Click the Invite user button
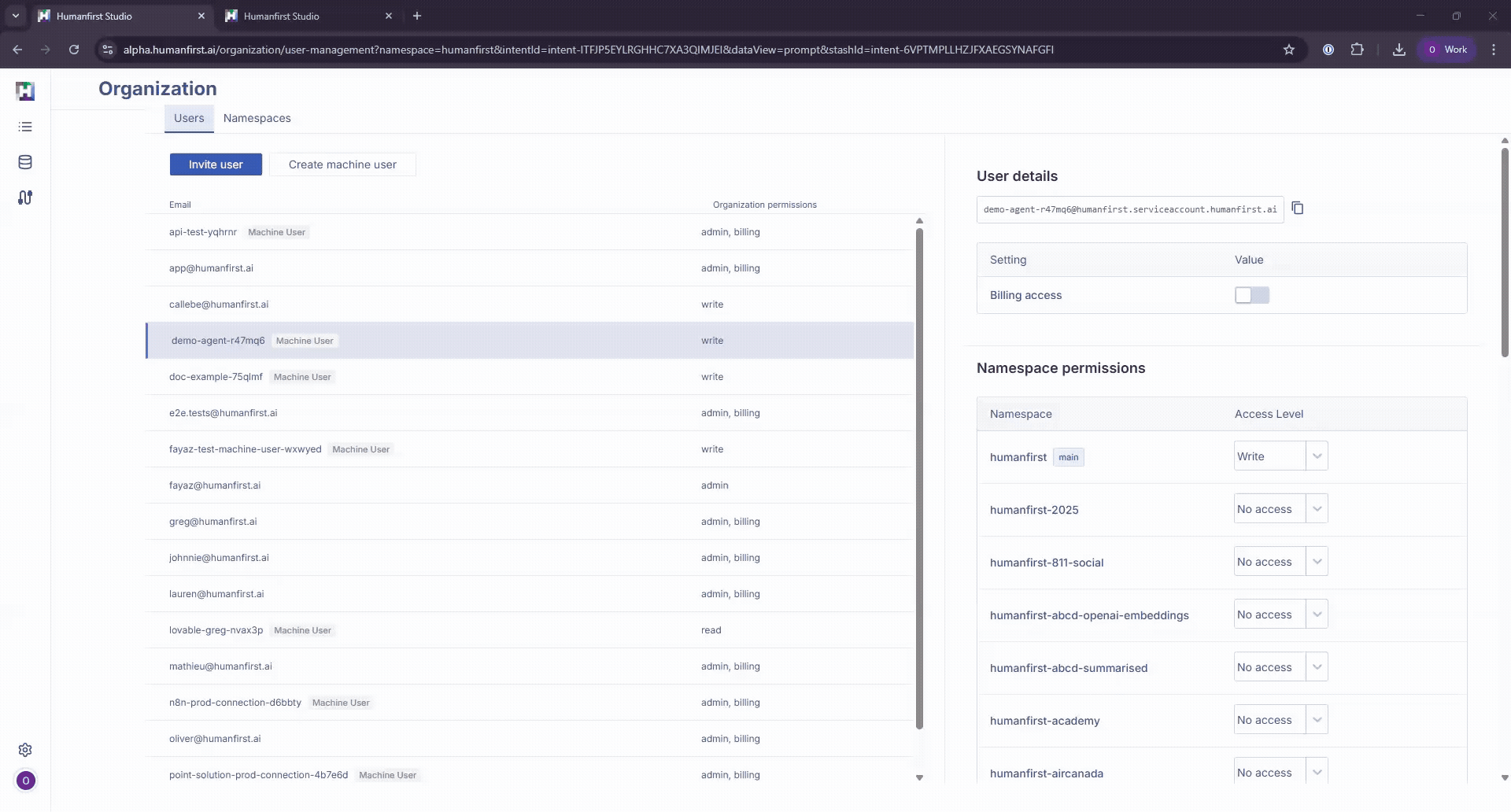The height and width of the screenshot is (812, 1511). (216, 164)
